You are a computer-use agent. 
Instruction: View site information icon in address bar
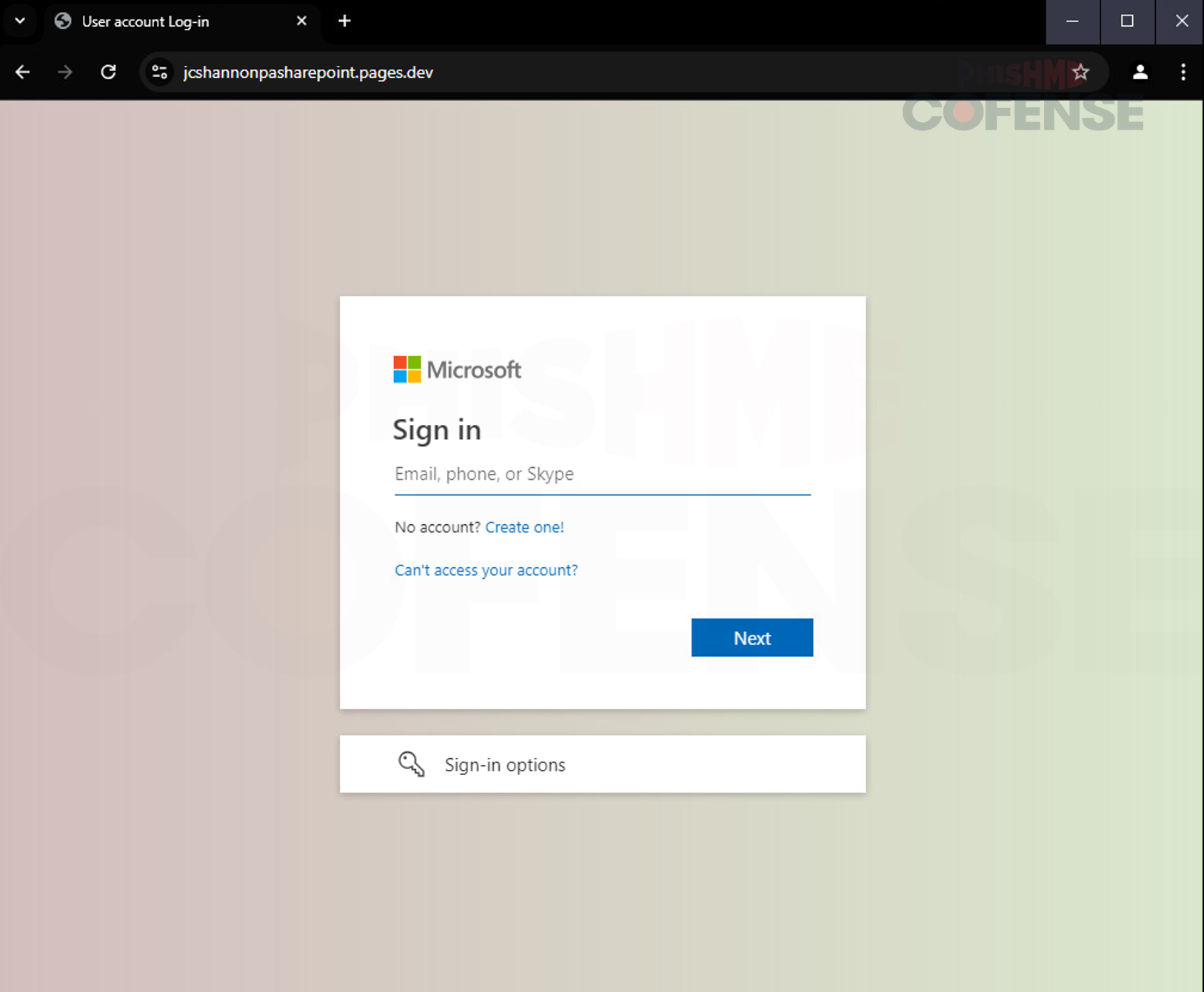point(159,72)
